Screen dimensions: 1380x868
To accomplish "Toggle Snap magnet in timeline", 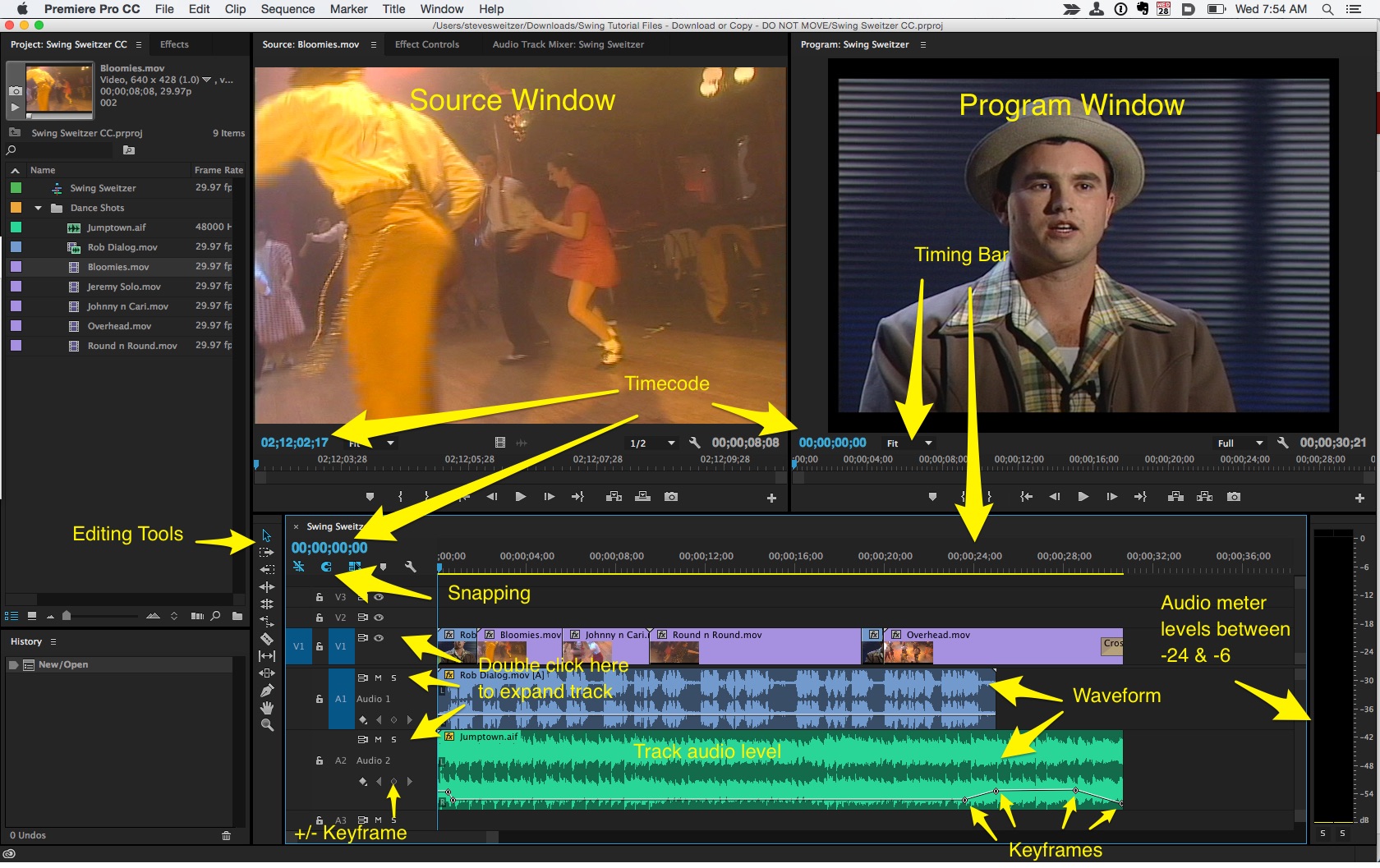I will pyautogui.click(x=326, y=567).
